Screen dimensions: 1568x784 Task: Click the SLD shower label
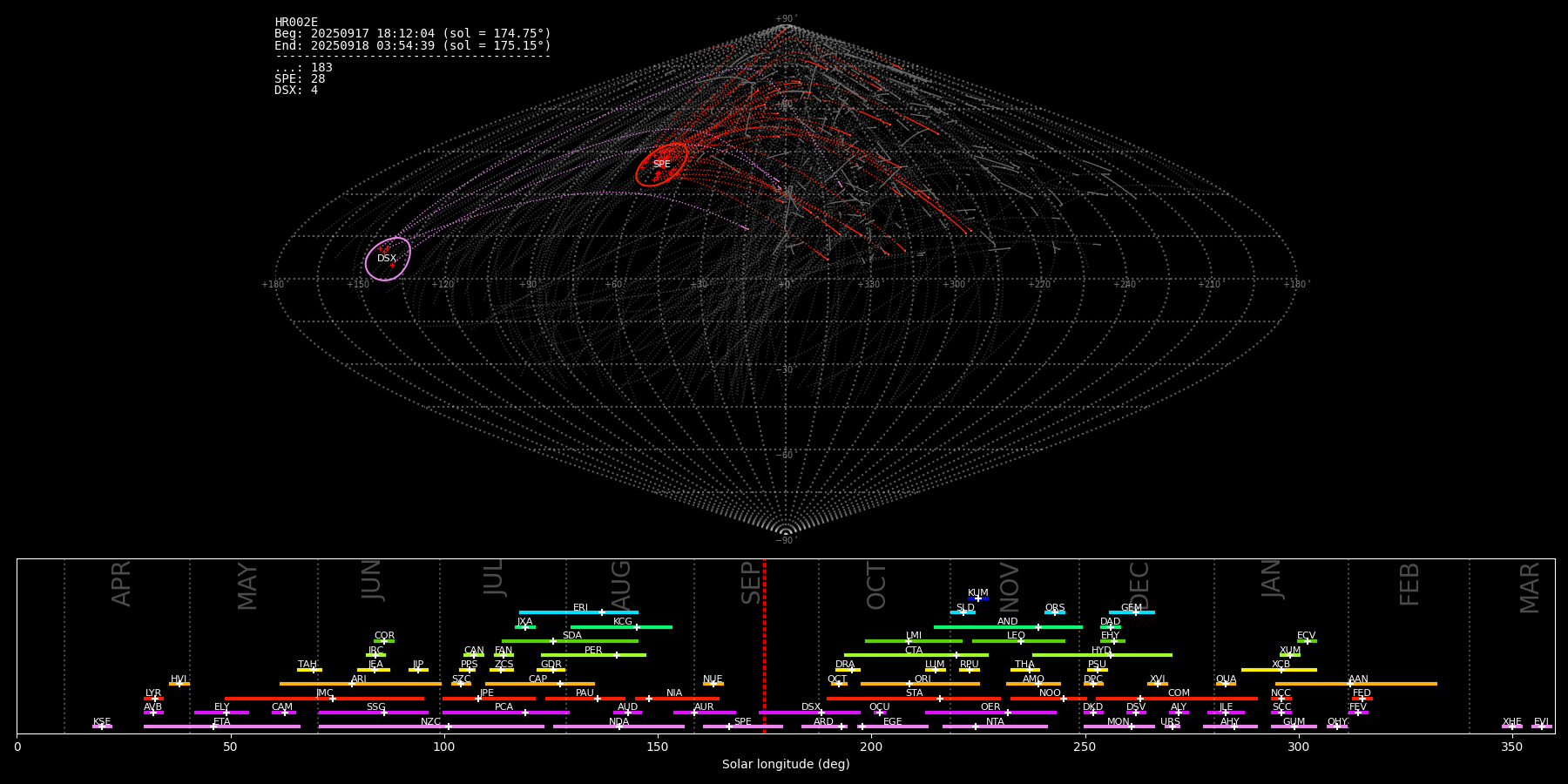[965, 608]
